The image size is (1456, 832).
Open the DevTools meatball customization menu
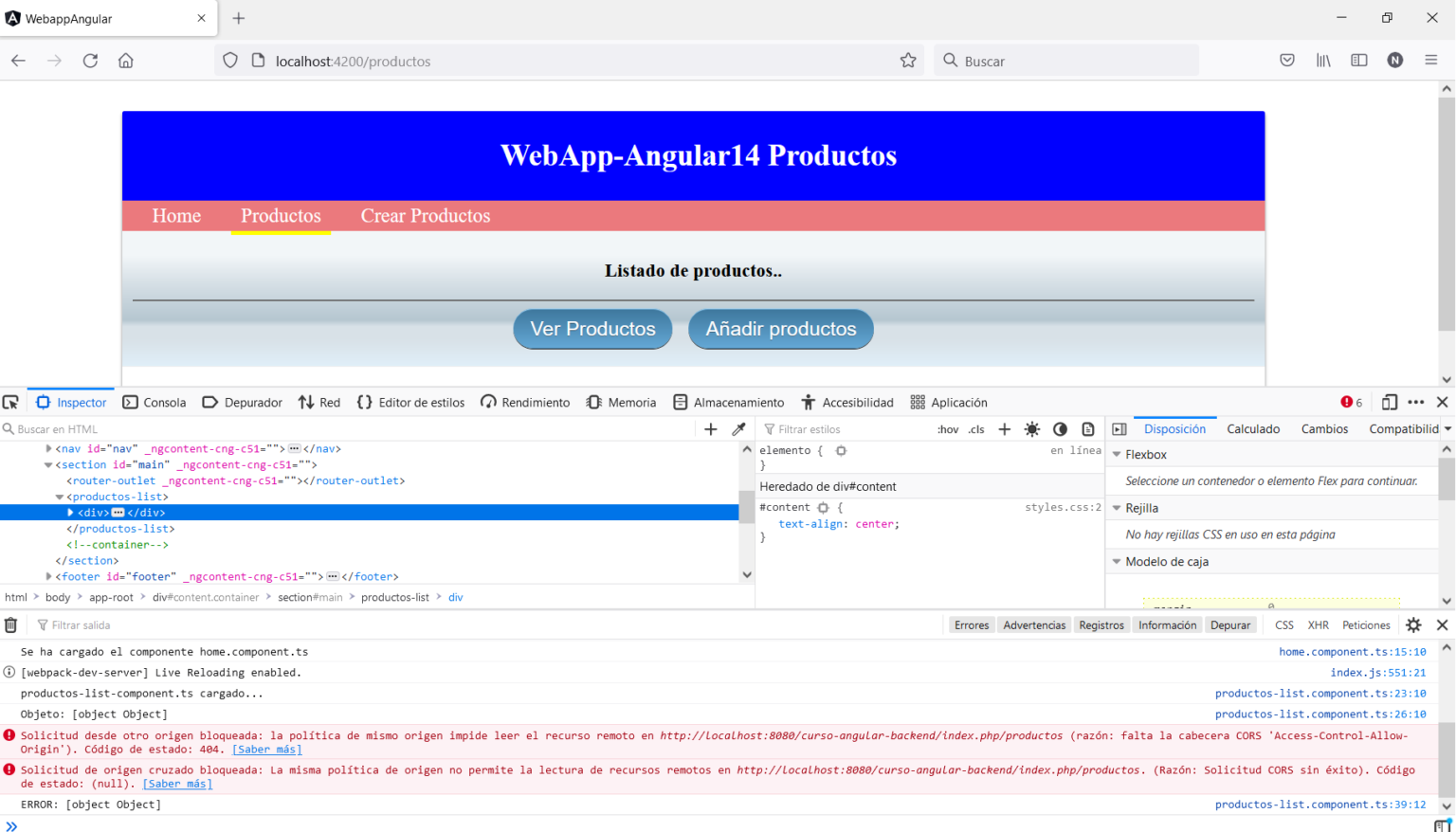point(1416,402)
